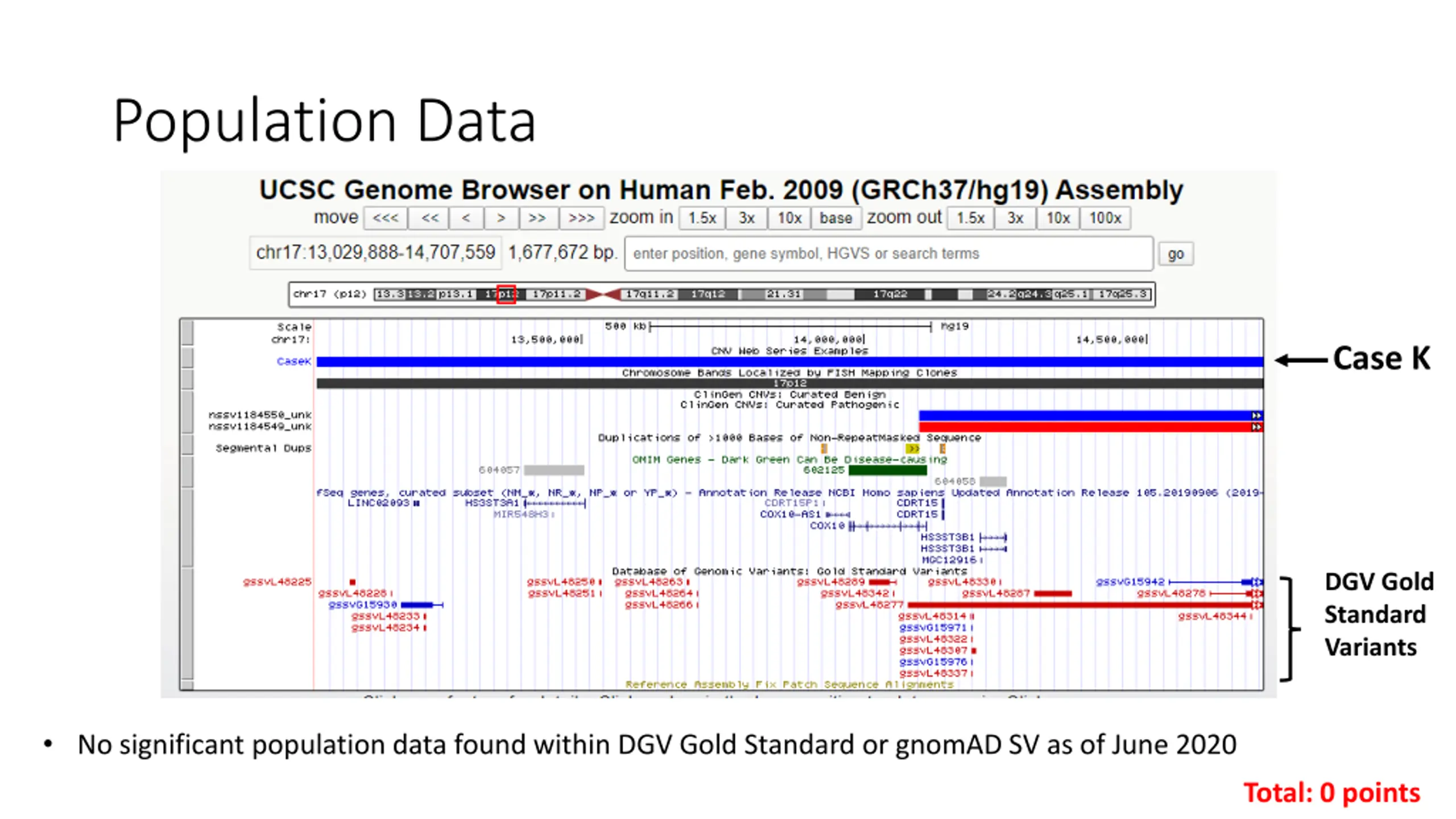1456x819 pixels.
Task: Click the 'Database of Genomic Variants: Gold Standard Variants' title
Action: [x=789, y=571]
